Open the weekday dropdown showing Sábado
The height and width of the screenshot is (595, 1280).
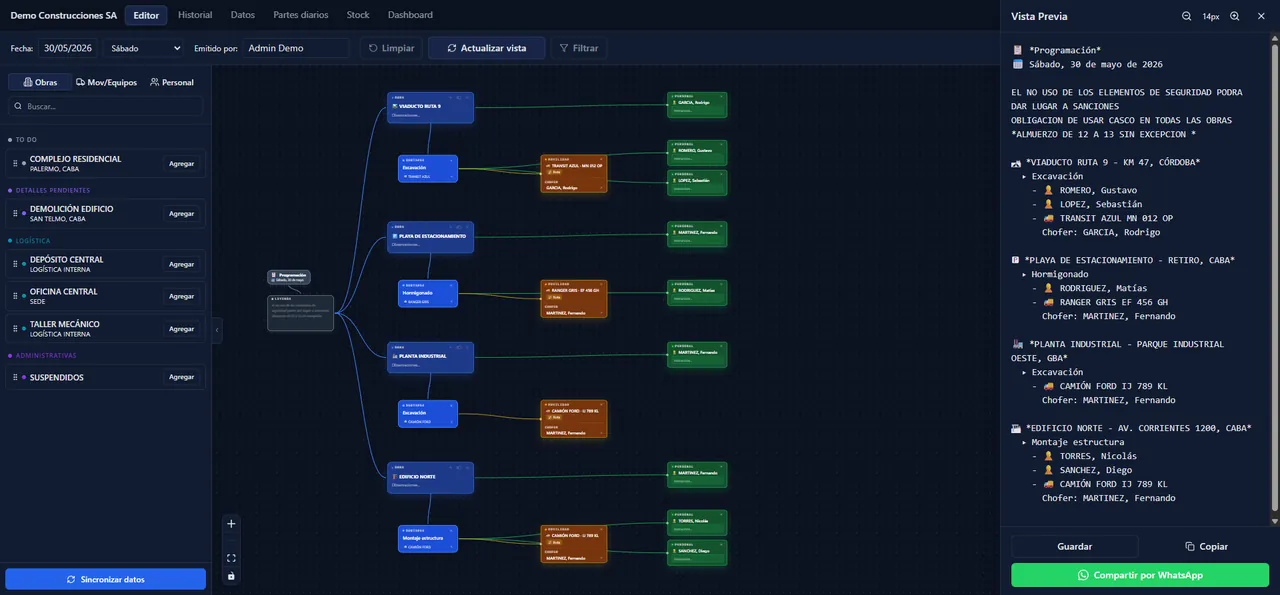point(146,48)
